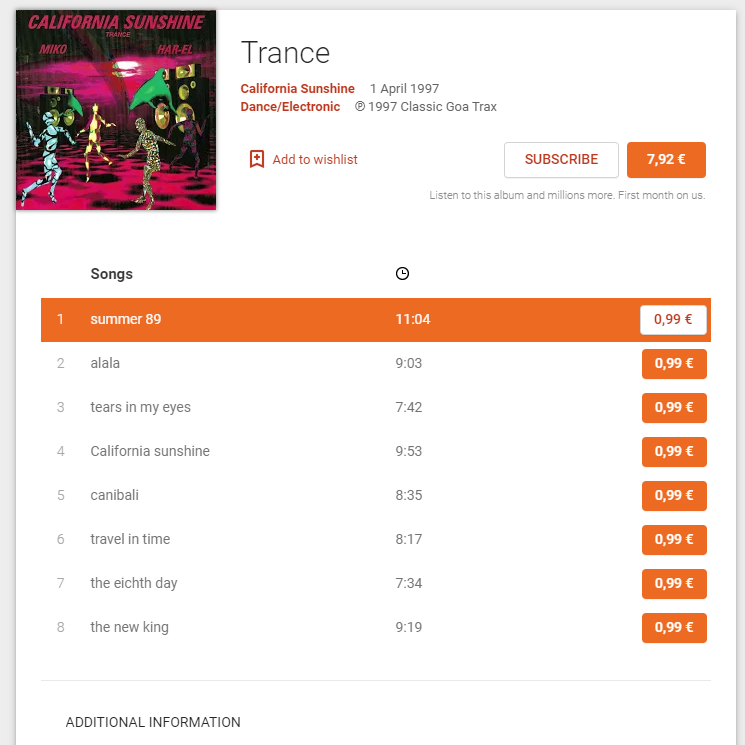Buy the track alala for 0,99 €

click(674, 364)
